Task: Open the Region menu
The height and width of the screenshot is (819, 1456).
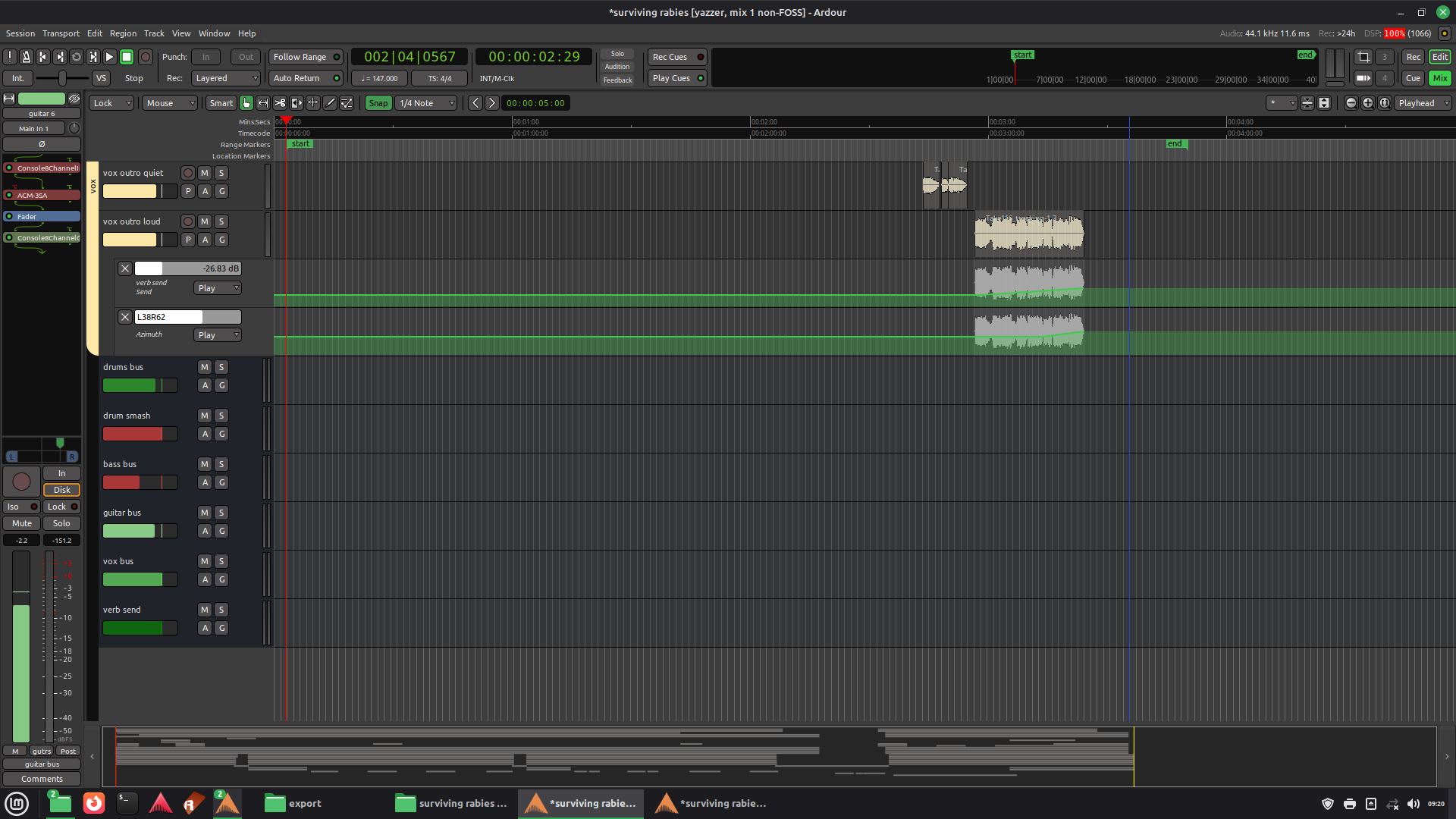Action: (x=123, y=33)
